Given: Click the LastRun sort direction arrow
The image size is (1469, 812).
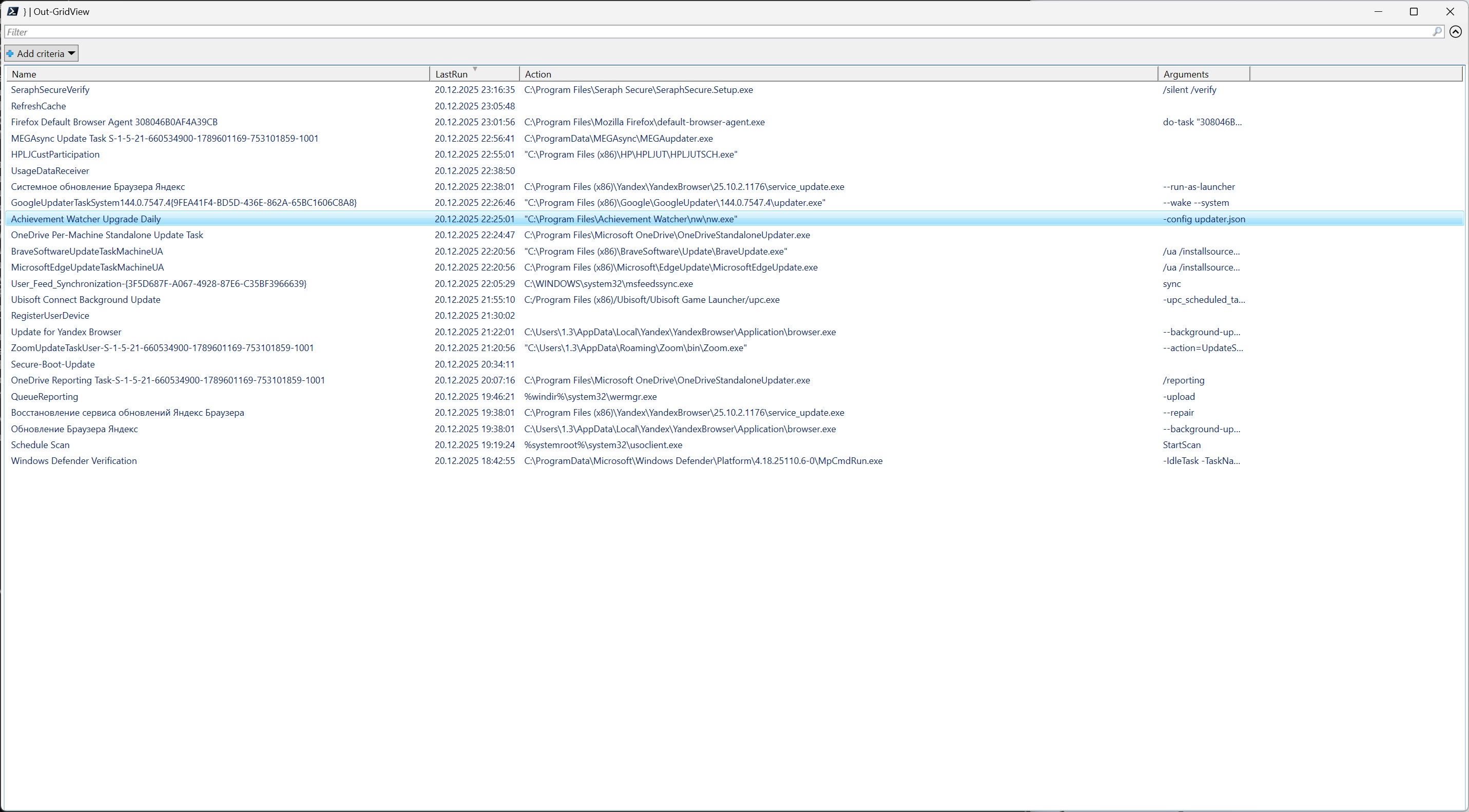Looking at the screenshot, I should 474,70.
